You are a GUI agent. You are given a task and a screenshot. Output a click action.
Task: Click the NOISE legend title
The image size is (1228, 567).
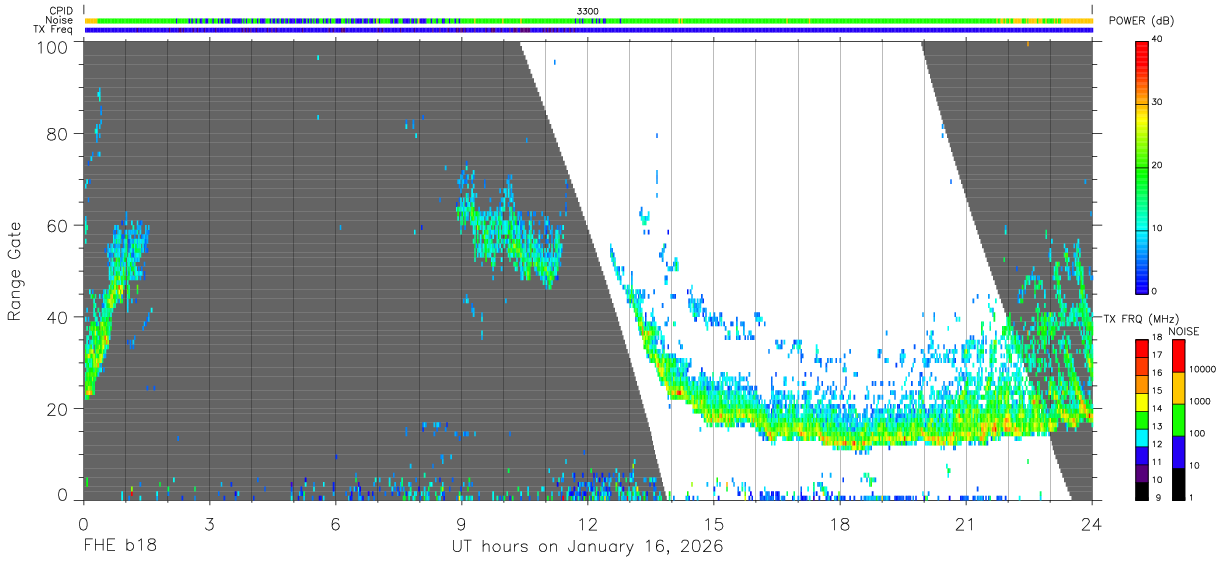1184,331
